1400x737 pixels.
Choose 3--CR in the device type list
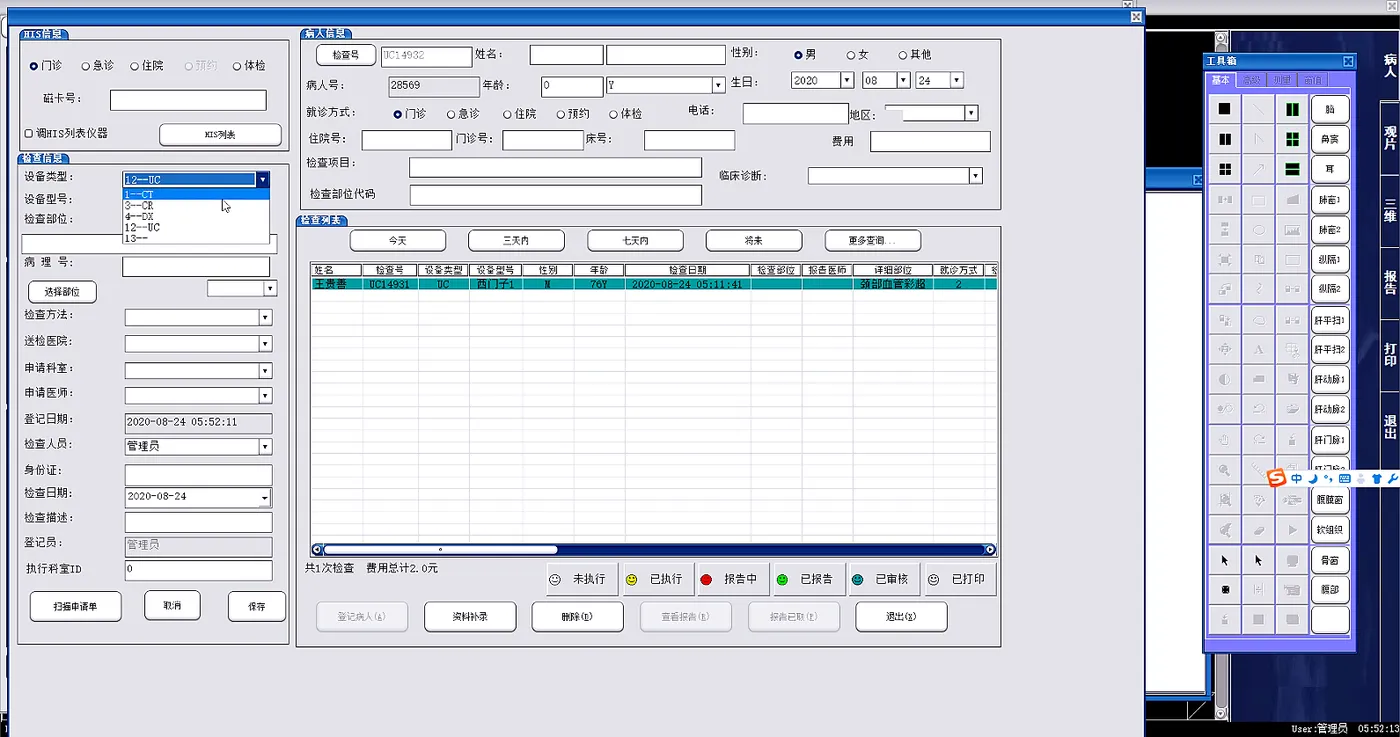pyautogui.click(x=196, y=205)
